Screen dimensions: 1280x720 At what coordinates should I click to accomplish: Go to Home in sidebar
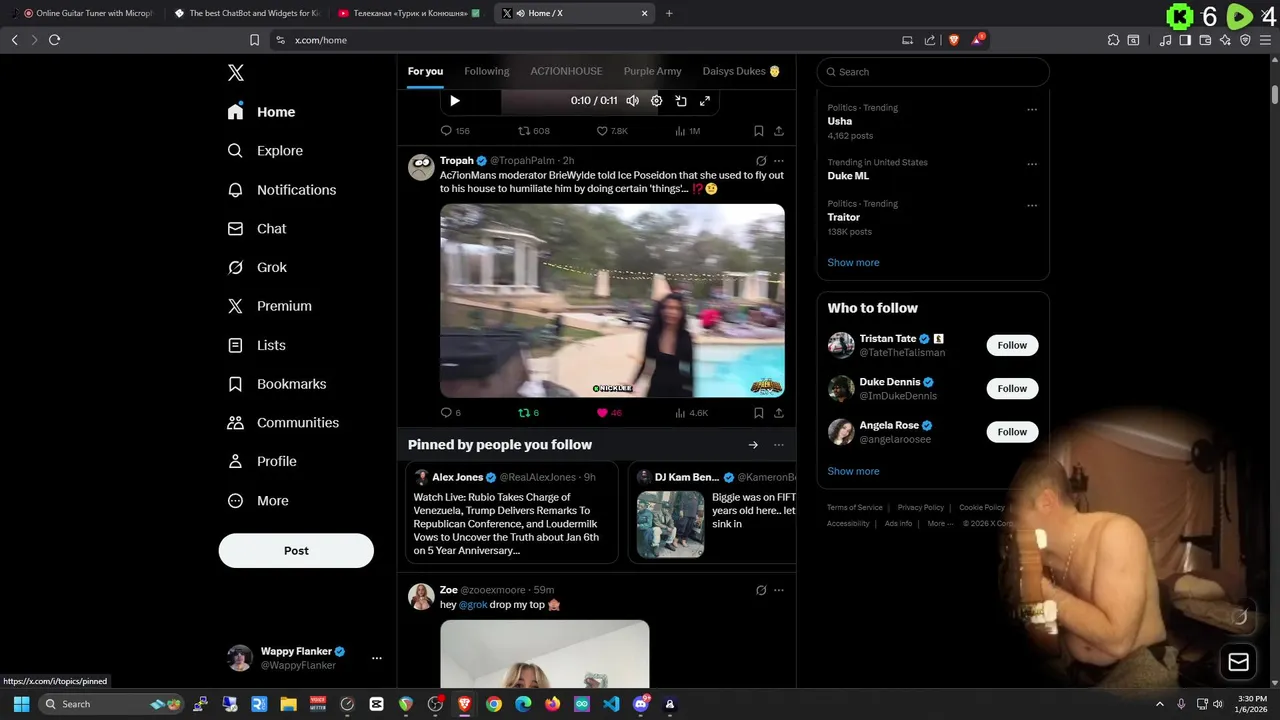[261, 112]
